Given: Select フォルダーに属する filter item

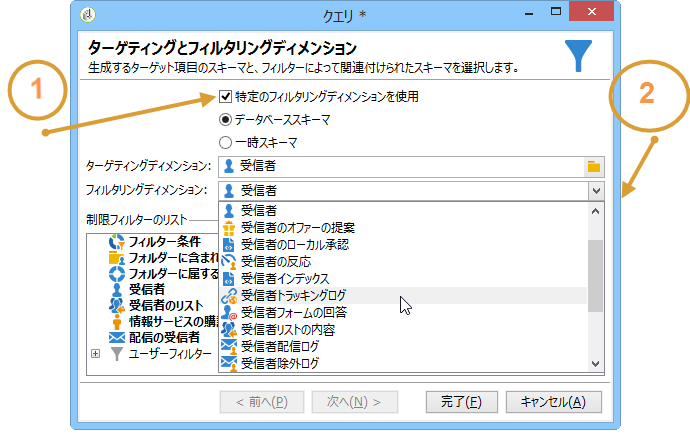Looking at the screenshot, I should pyautogui.click(x=173, y=273).
